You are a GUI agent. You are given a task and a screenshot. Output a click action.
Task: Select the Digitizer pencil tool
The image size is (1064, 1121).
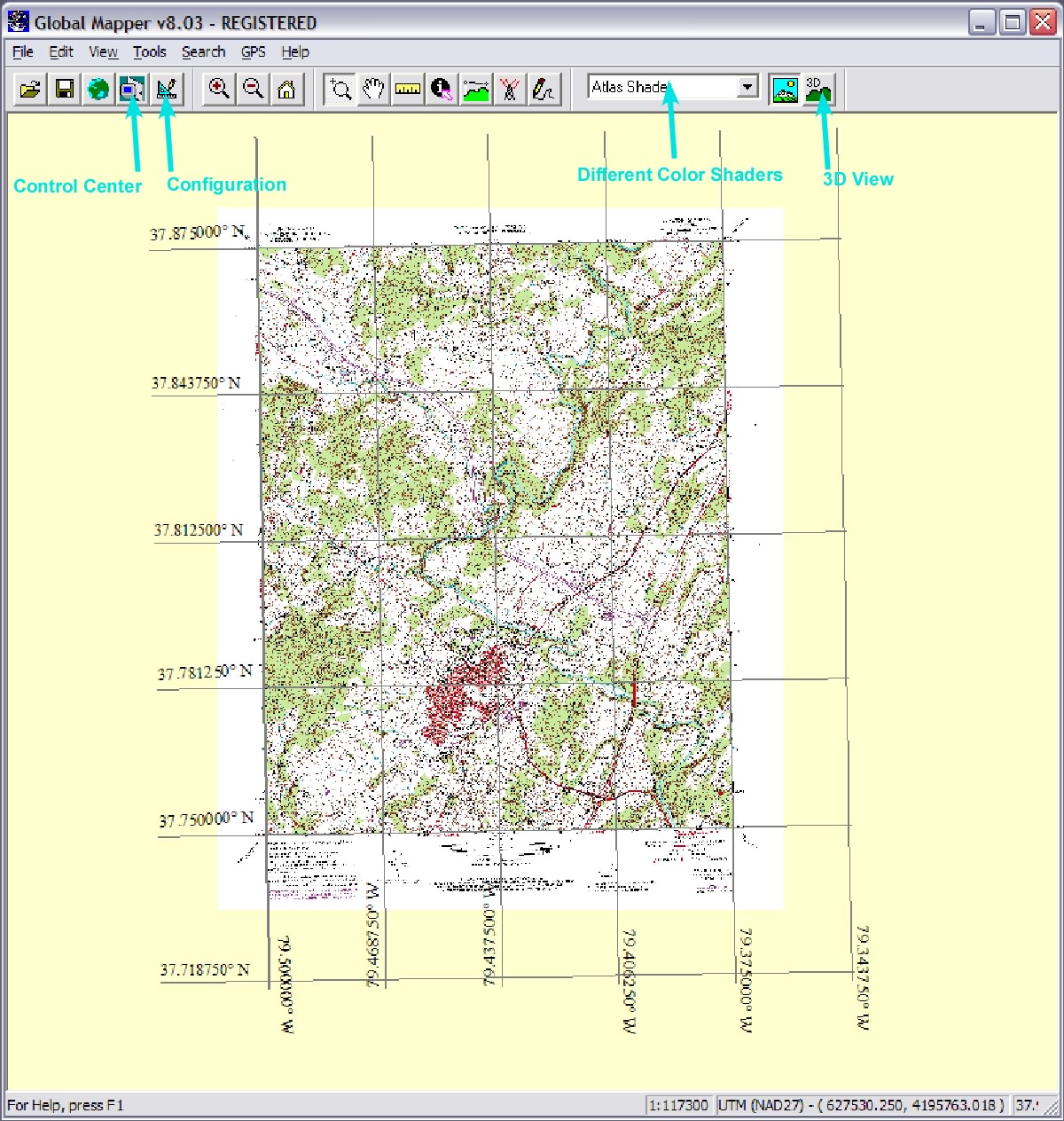[543, 90]
